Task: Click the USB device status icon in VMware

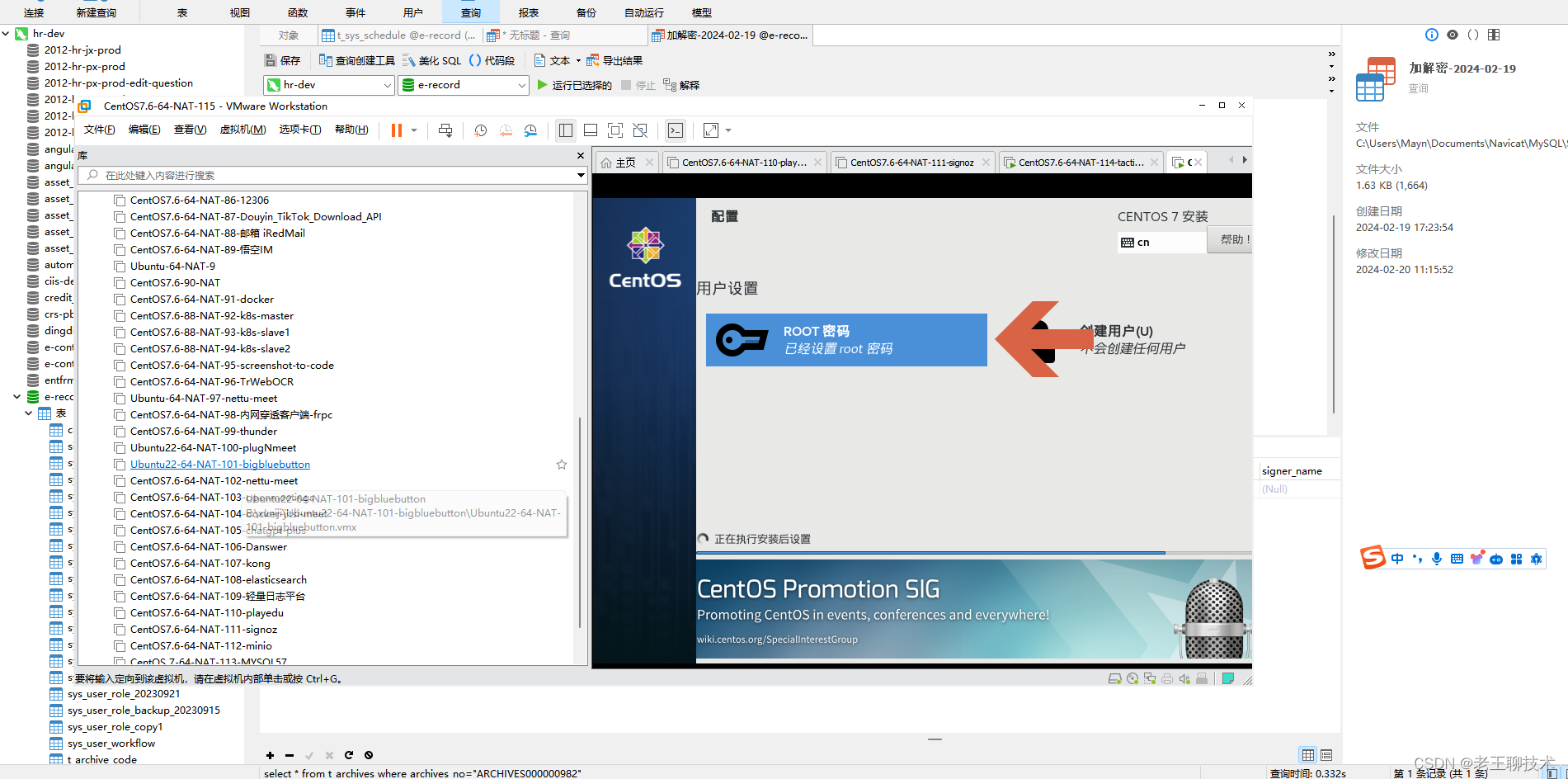Action: tap(1202, 679)
